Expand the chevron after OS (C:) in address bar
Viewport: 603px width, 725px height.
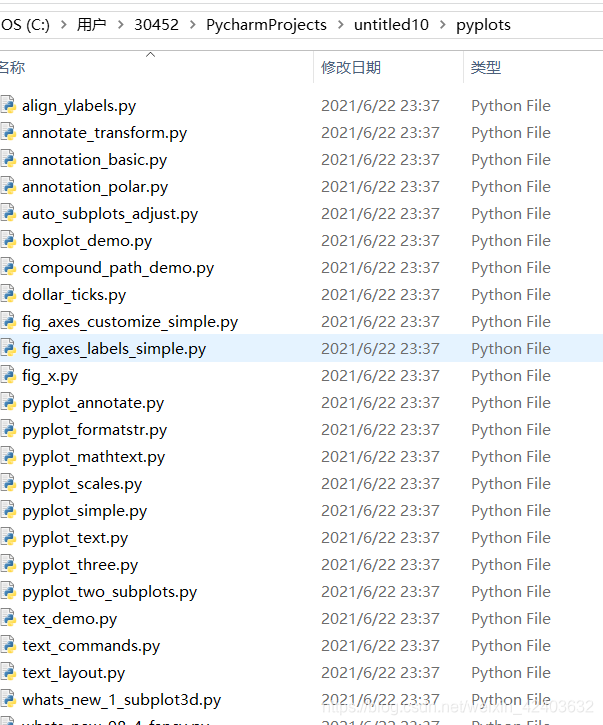[64, 25]
